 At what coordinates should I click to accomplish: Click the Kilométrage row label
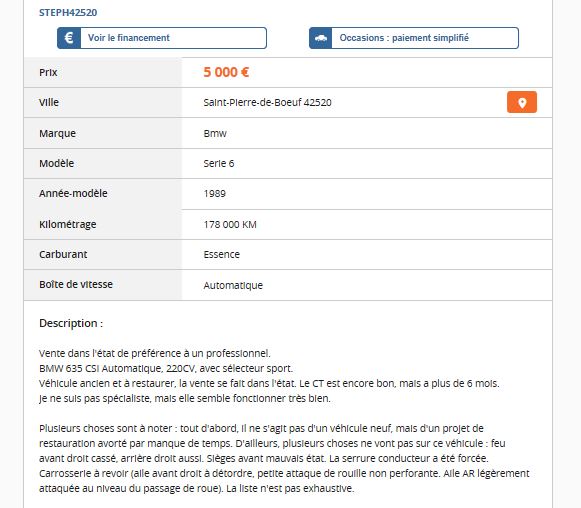pos(68,224)
